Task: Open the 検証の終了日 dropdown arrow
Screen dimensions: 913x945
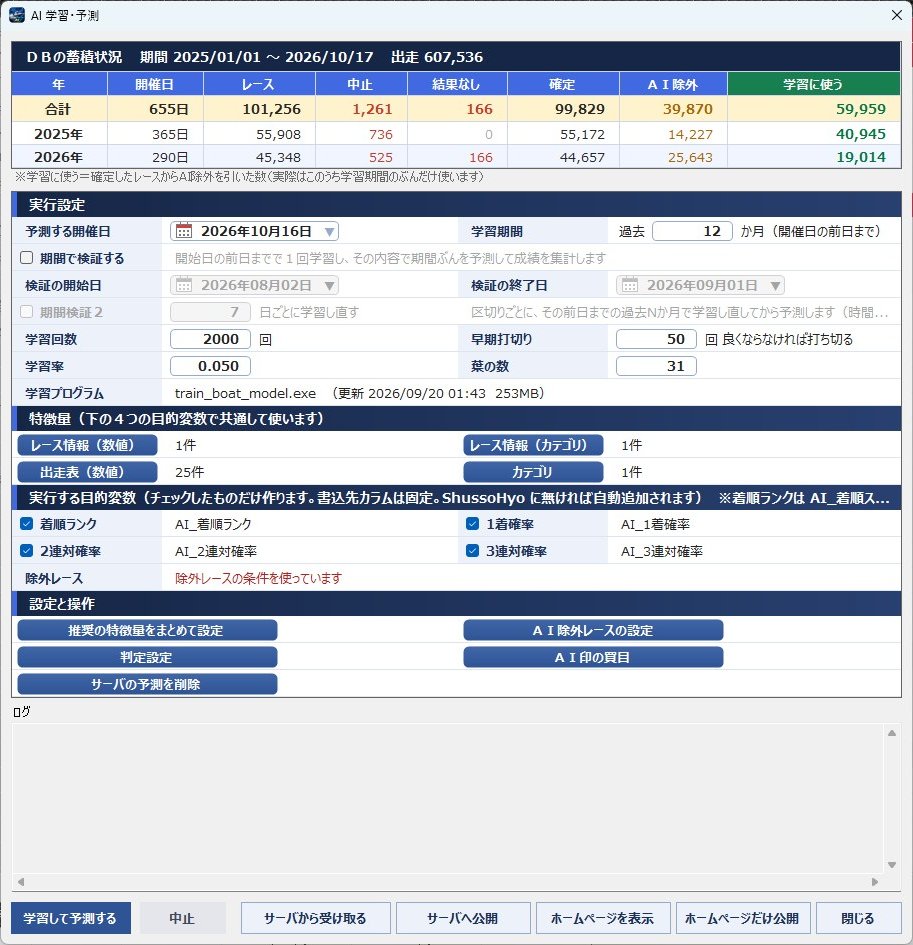Action: tap(775, 286)
